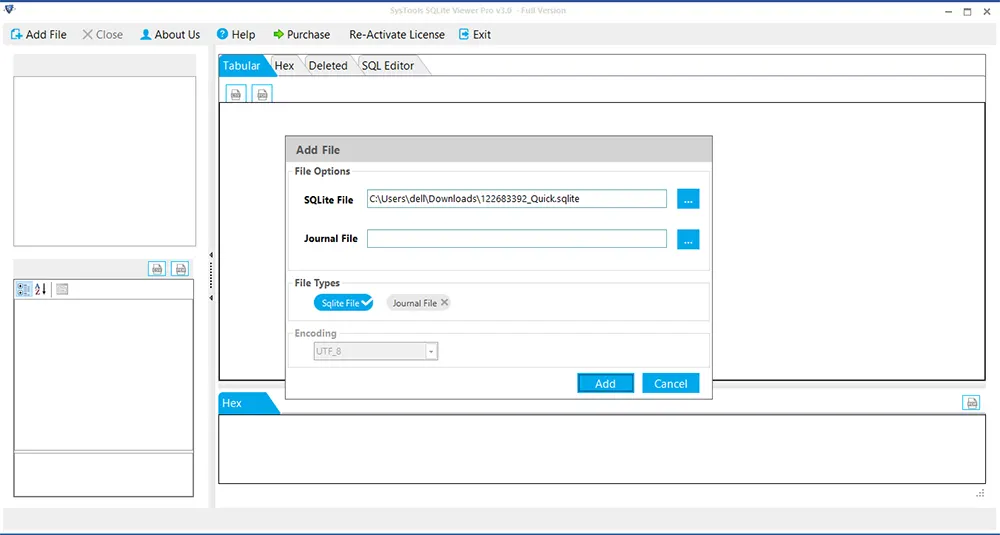This screenshot has height=535, width=1000.
Task: Click Re-Activate License menu item
Action: coord(397,34)
